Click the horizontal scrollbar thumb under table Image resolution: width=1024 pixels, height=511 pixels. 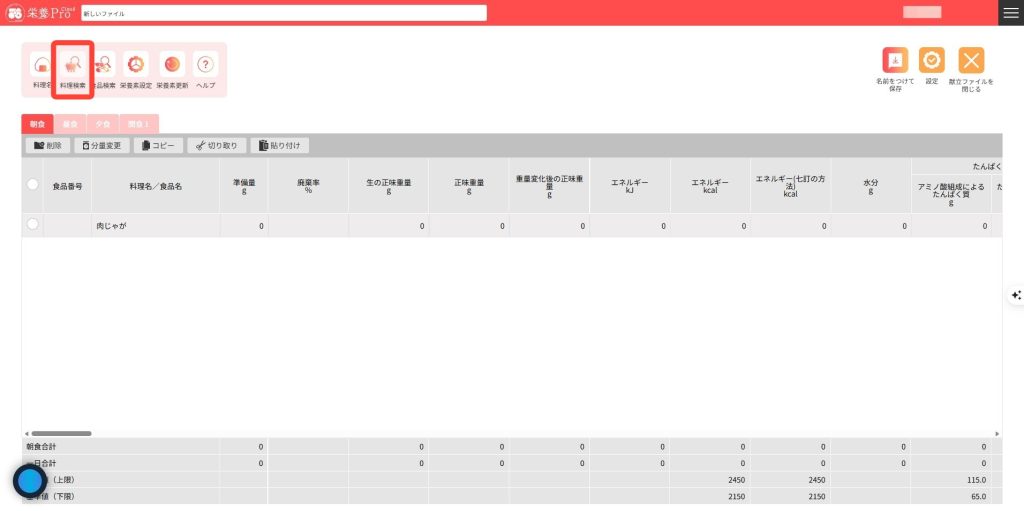[61, 433]
